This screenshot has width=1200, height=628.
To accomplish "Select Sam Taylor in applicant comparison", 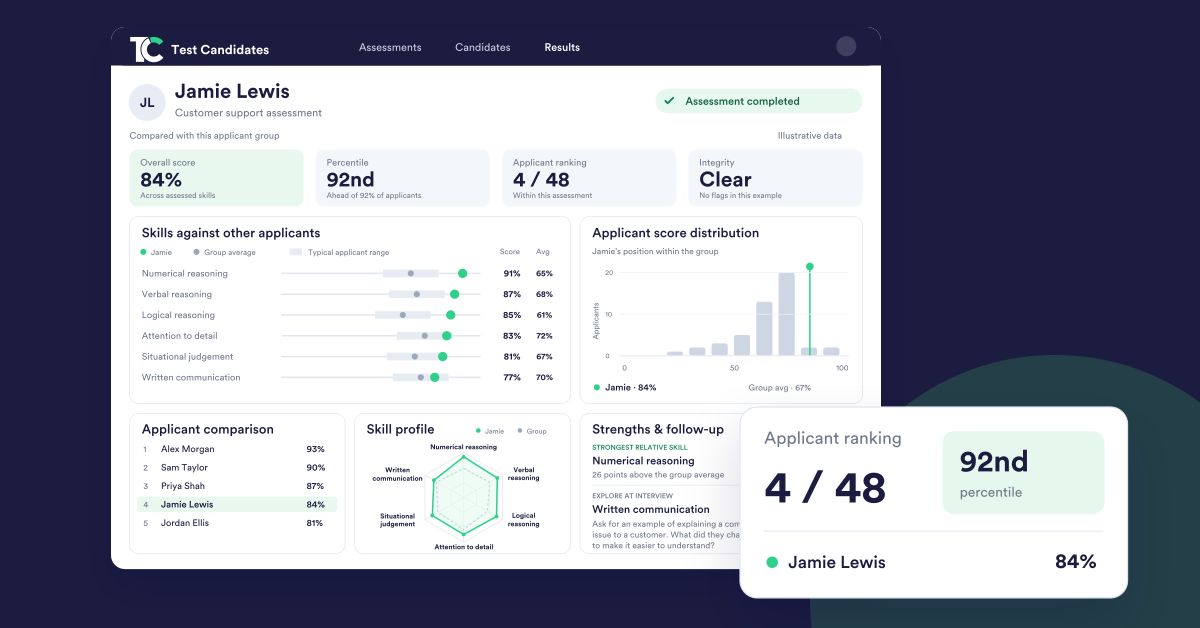I will pyautogui.click(x=237, y=467).
